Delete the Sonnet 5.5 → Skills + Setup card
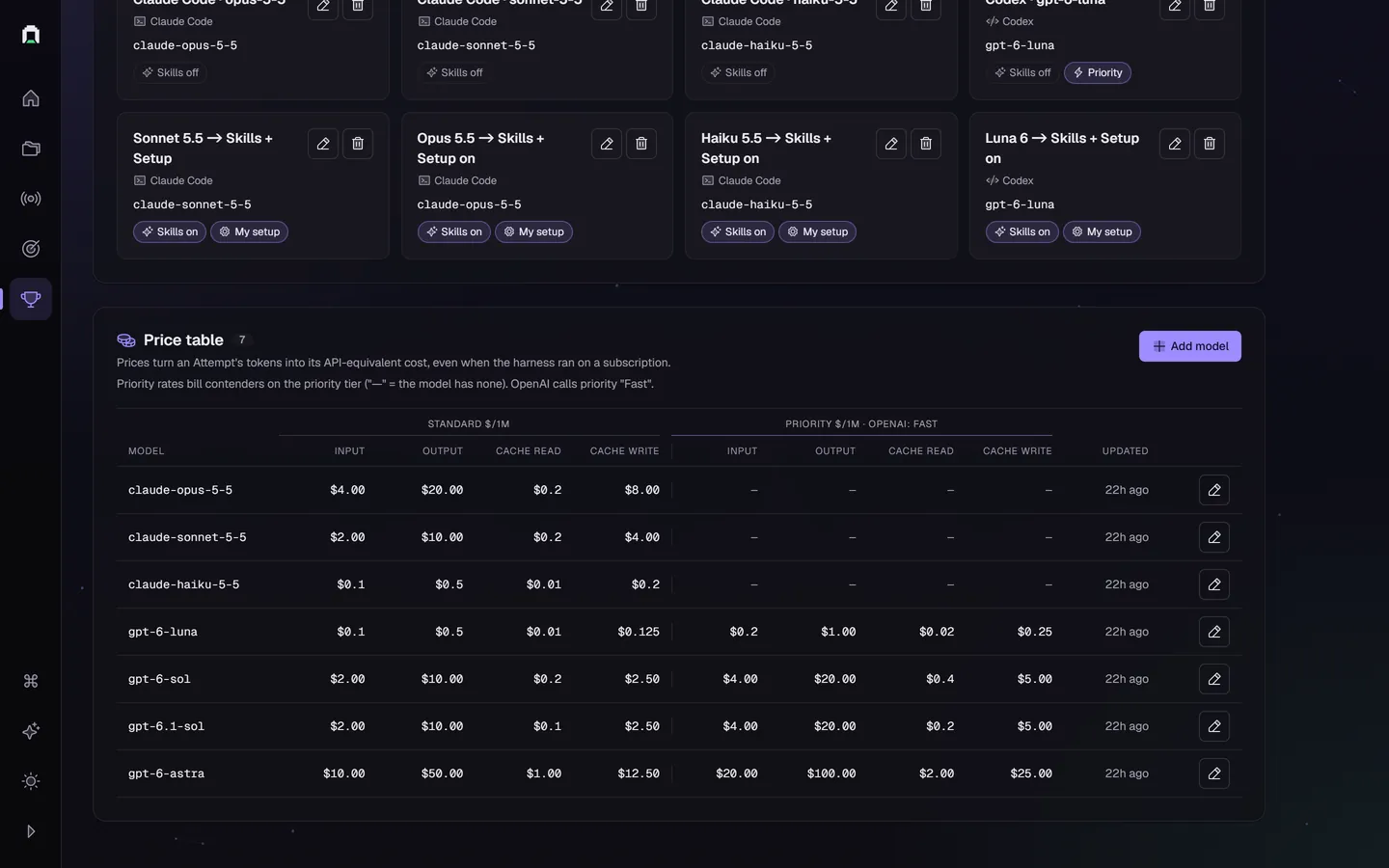Image resolution: width=1389 pixels, height=868 pixels. tap(358, 144)
